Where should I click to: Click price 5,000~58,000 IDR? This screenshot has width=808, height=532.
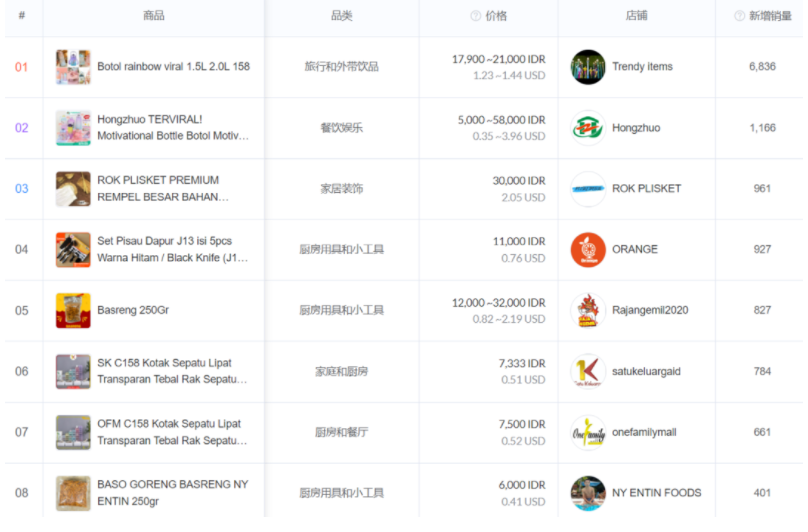tap(501, 120)
